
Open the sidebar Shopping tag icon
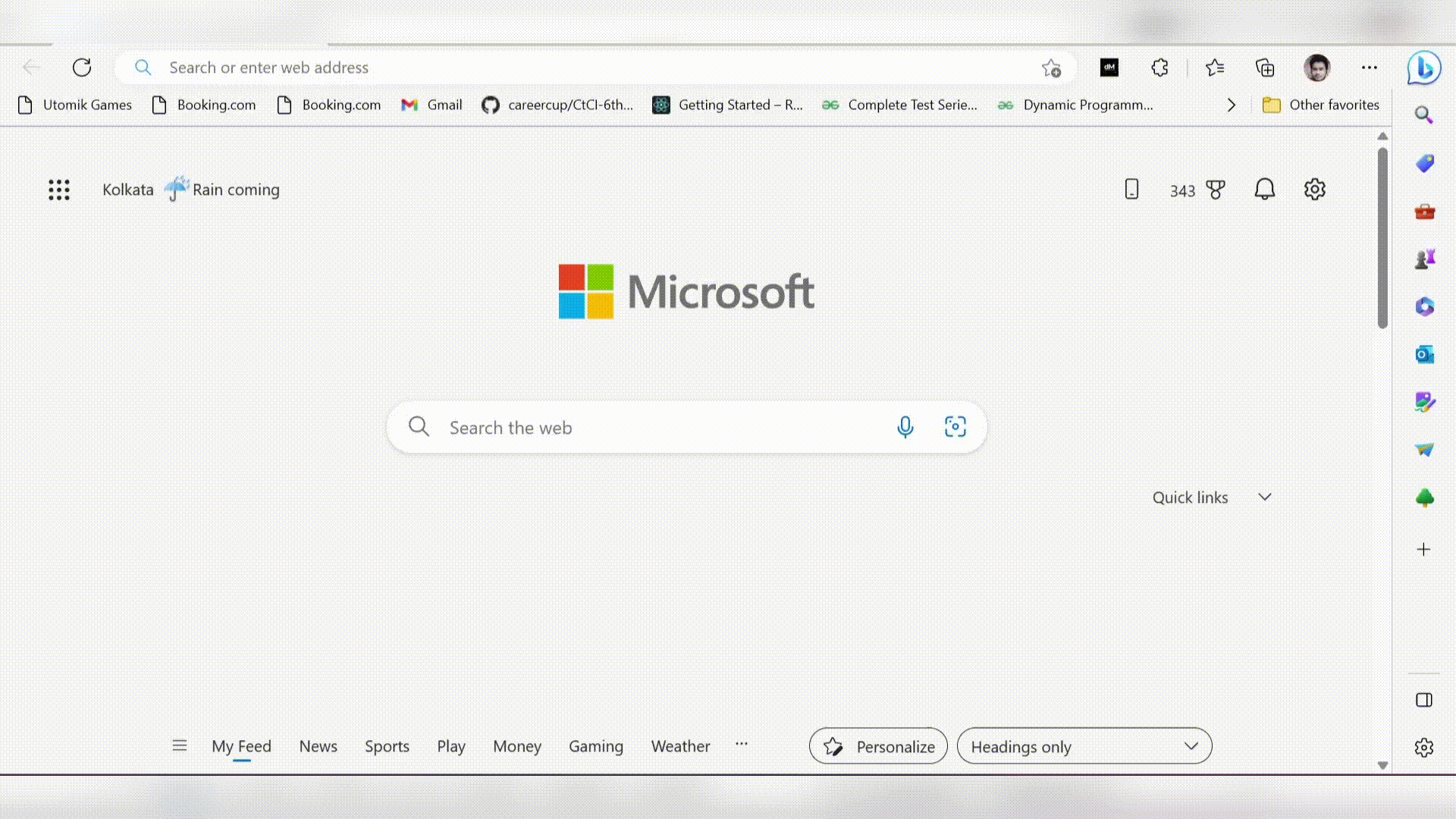1424,163
